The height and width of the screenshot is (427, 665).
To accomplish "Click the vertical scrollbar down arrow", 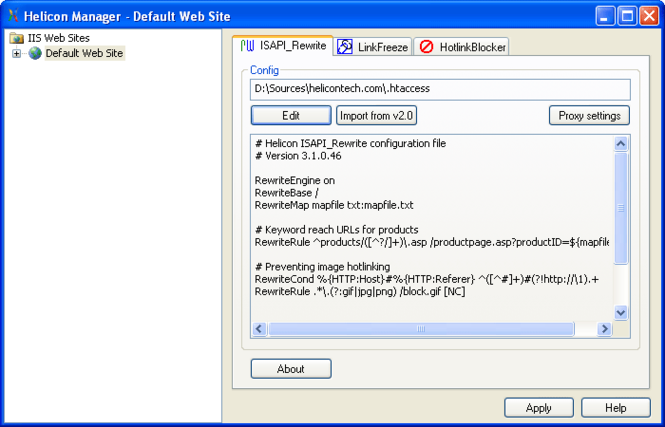I will click(x=620, y=313).
